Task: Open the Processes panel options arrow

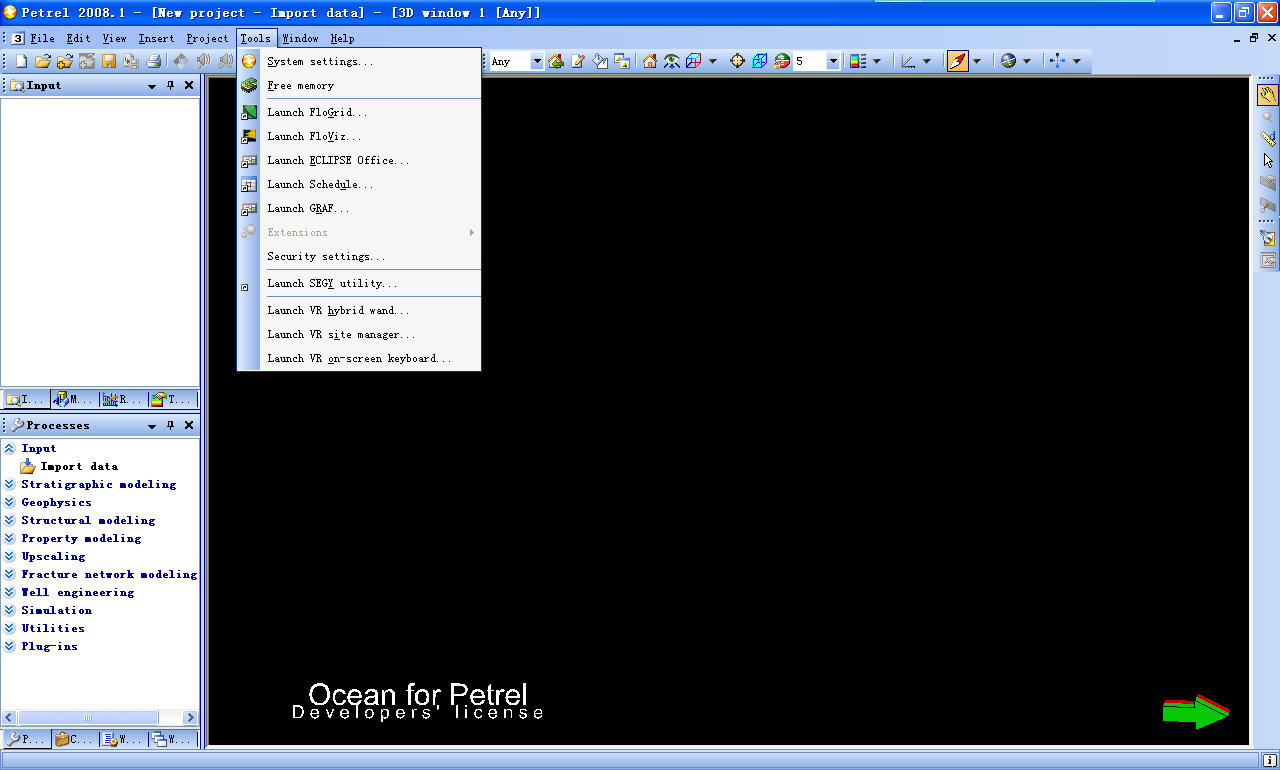Action: pos(152,427)
